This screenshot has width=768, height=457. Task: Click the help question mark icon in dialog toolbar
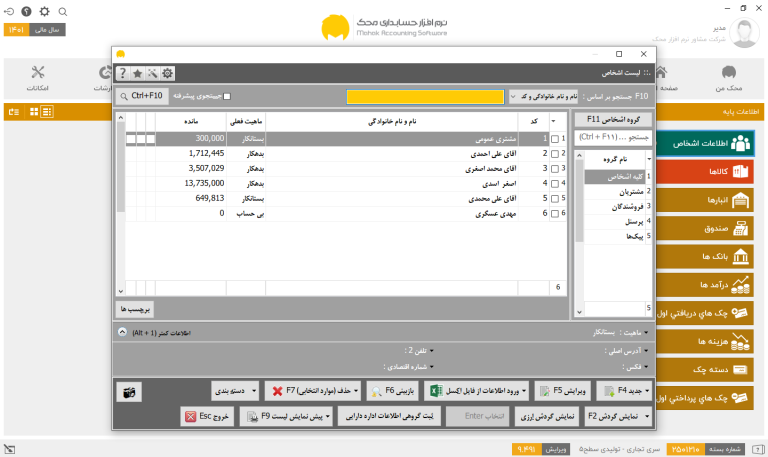tap(122, 73)
